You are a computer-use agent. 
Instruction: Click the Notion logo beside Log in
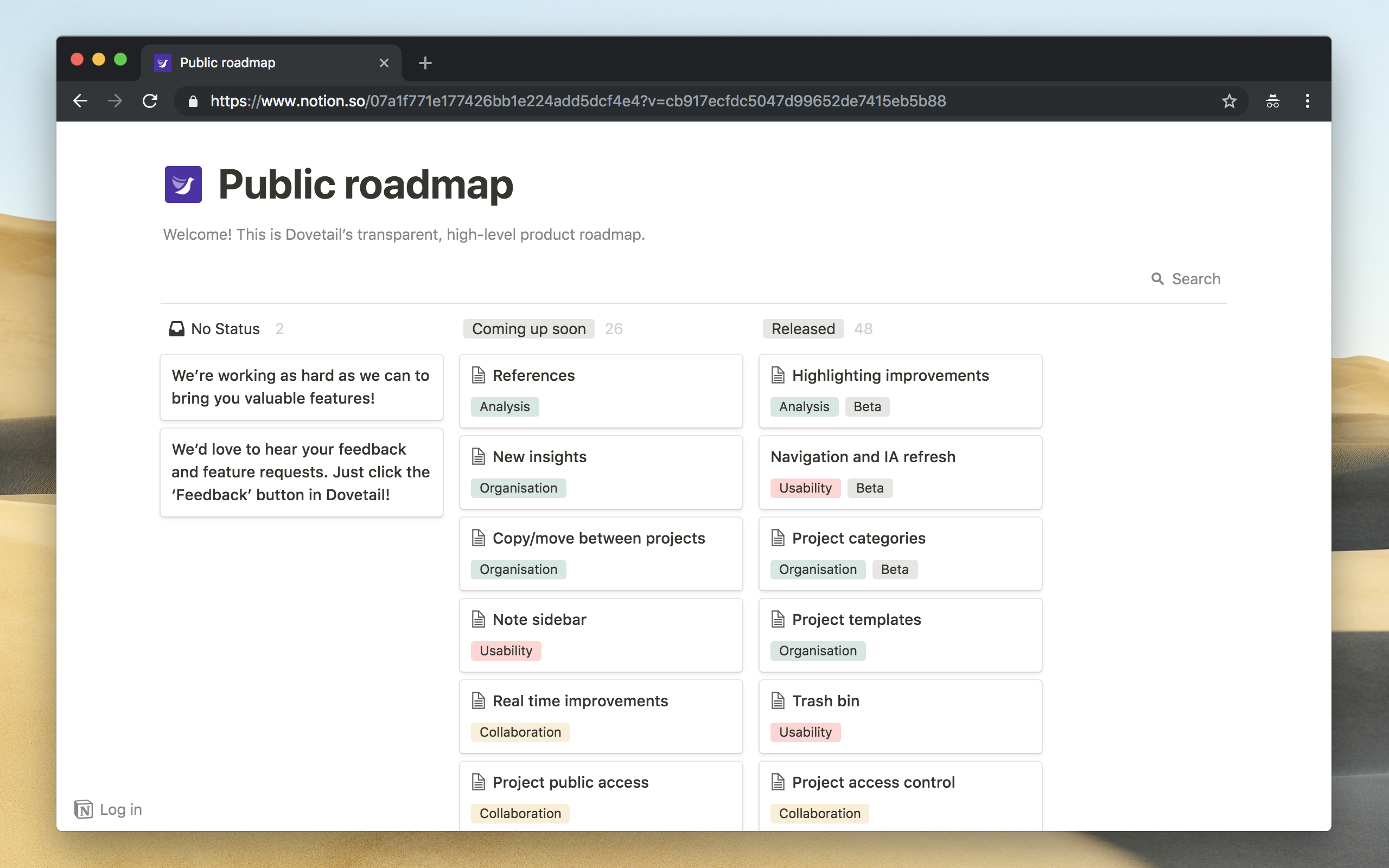coord(84,809)
